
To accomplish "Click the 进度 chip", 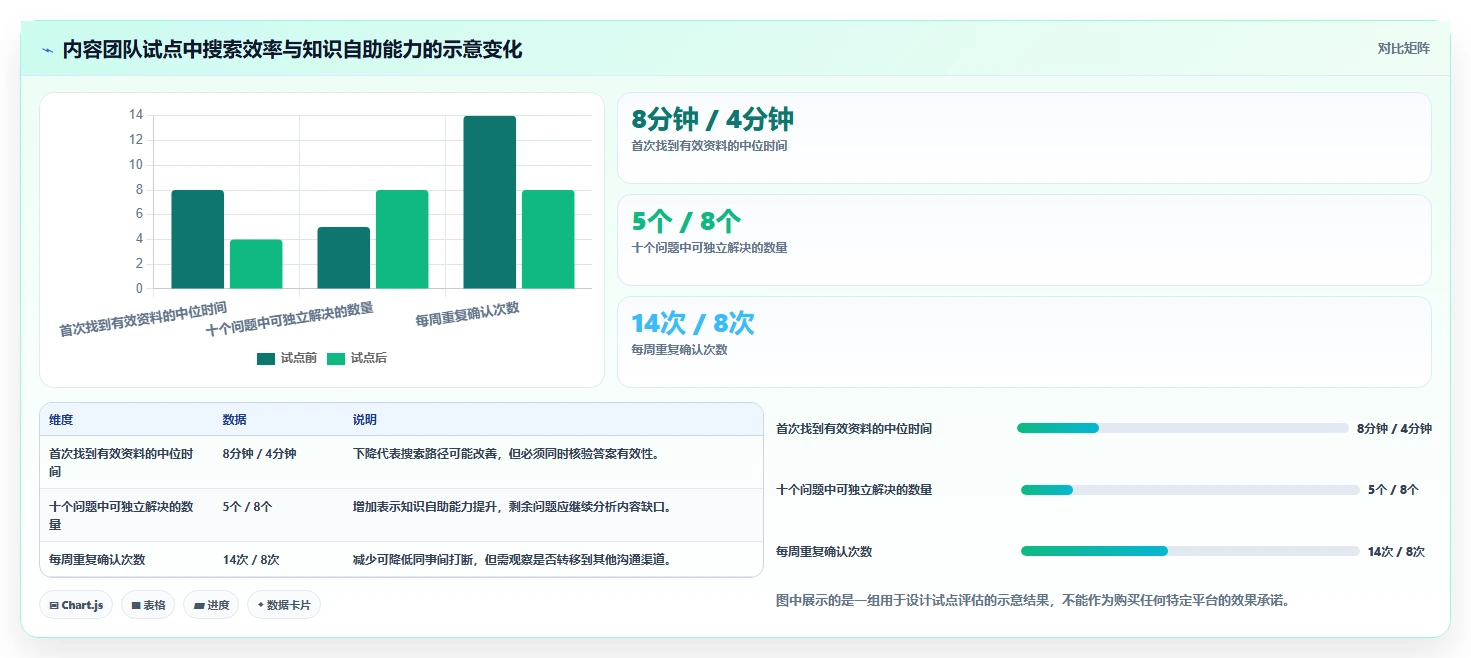I will point(211,605).
